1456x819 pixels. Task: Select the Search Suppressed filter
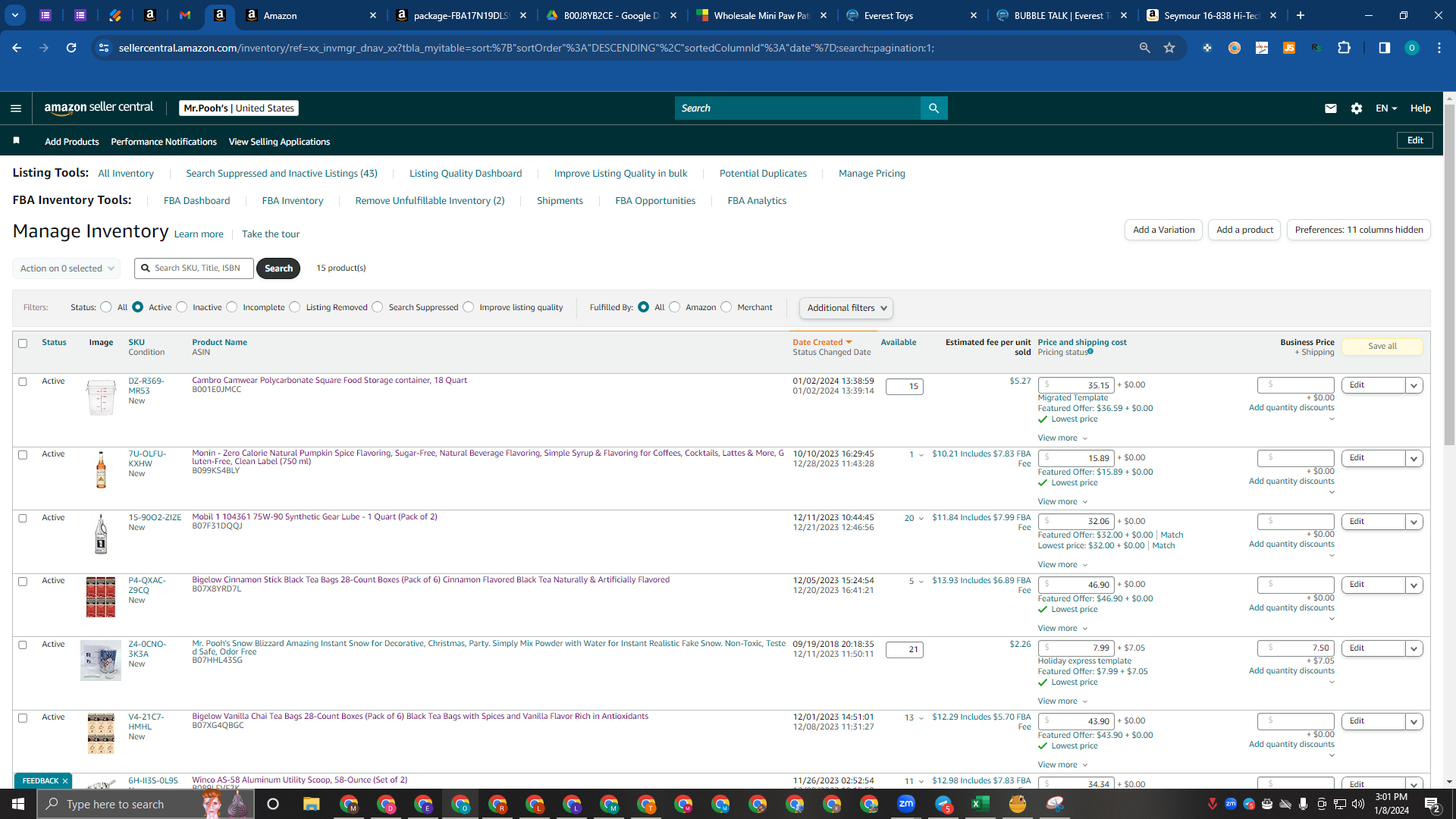pyautogui.click(x=378, y=307)
